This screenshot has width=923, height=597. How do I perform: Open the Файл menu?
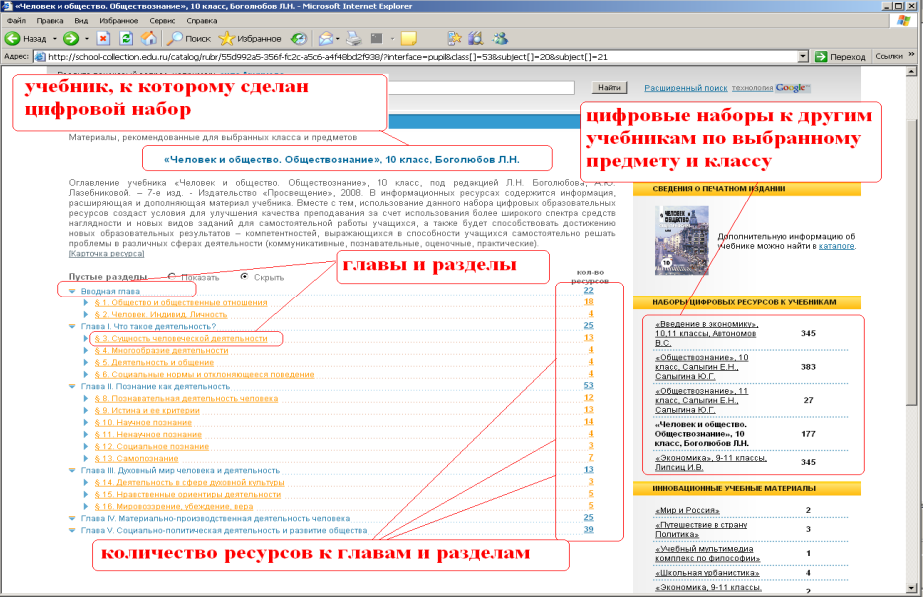[16, 21]
